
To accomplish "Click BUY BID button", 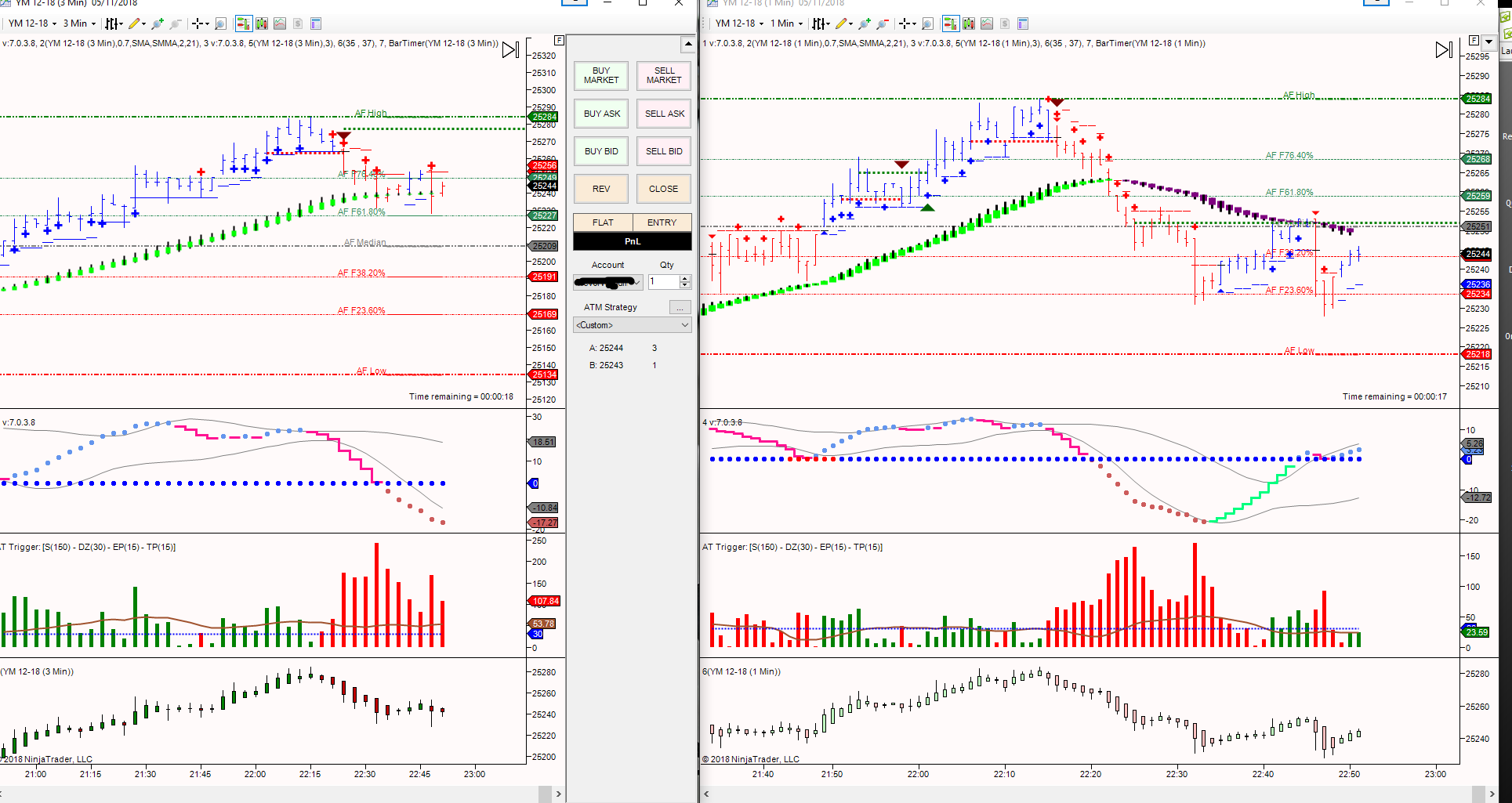I will click(x=601, y=151).
